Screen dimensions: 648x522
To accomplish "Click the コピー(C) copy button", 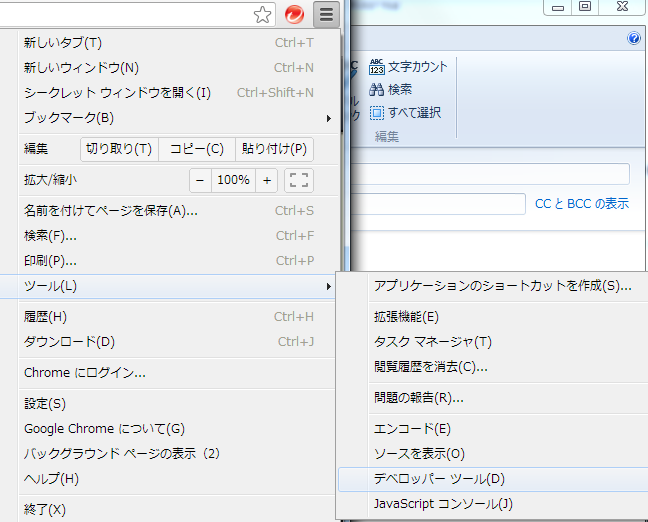I will pos(197,149).
